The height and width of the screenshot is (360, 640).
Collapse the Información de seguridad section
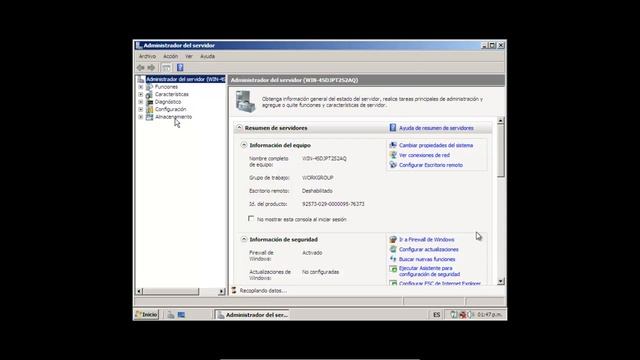pos(244,239)
